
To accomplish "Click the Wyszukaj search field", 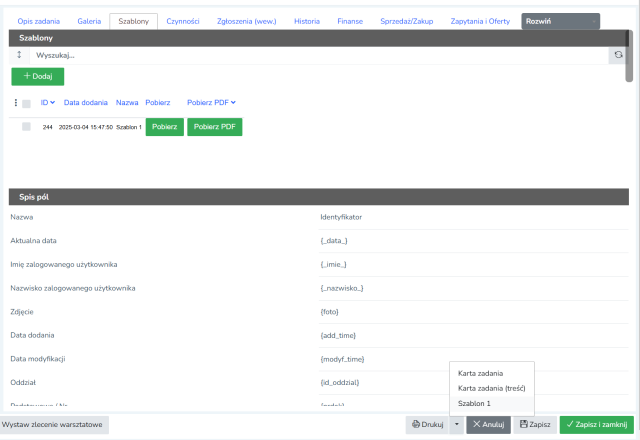I will [319, 55].
